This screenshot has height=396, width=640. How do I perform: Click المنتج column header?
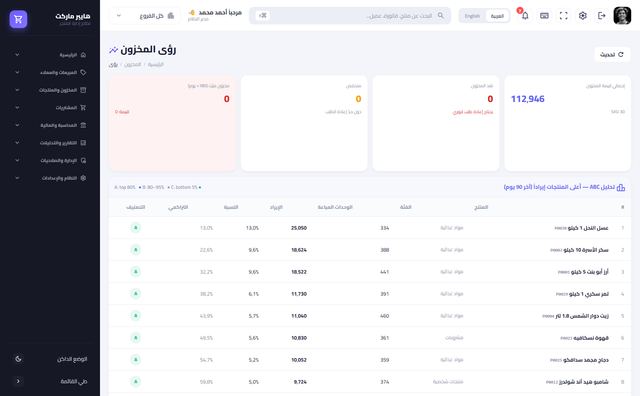[x=481, y=207]
